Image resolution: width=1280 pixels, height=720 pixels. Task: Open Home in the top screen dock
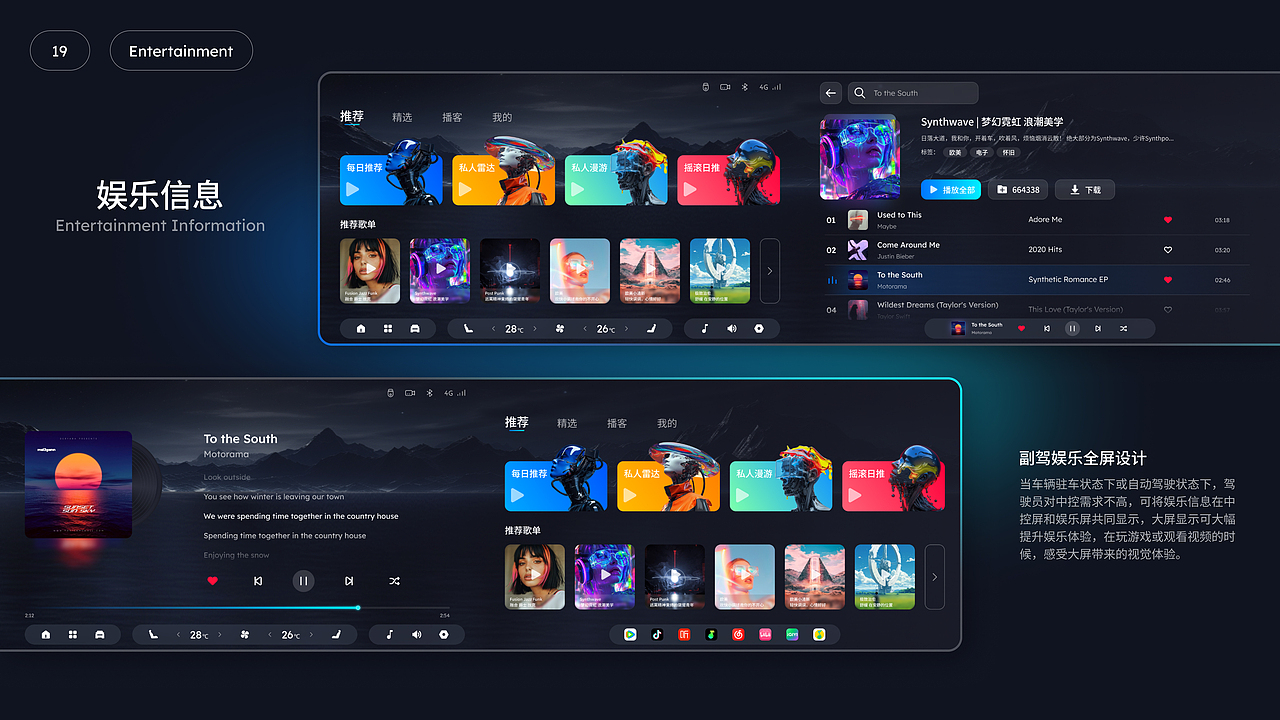(x=361, y=328)
